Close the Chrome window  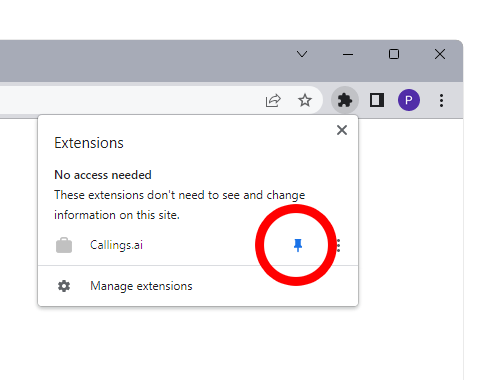pyautogui.click(x=440, y=54)
